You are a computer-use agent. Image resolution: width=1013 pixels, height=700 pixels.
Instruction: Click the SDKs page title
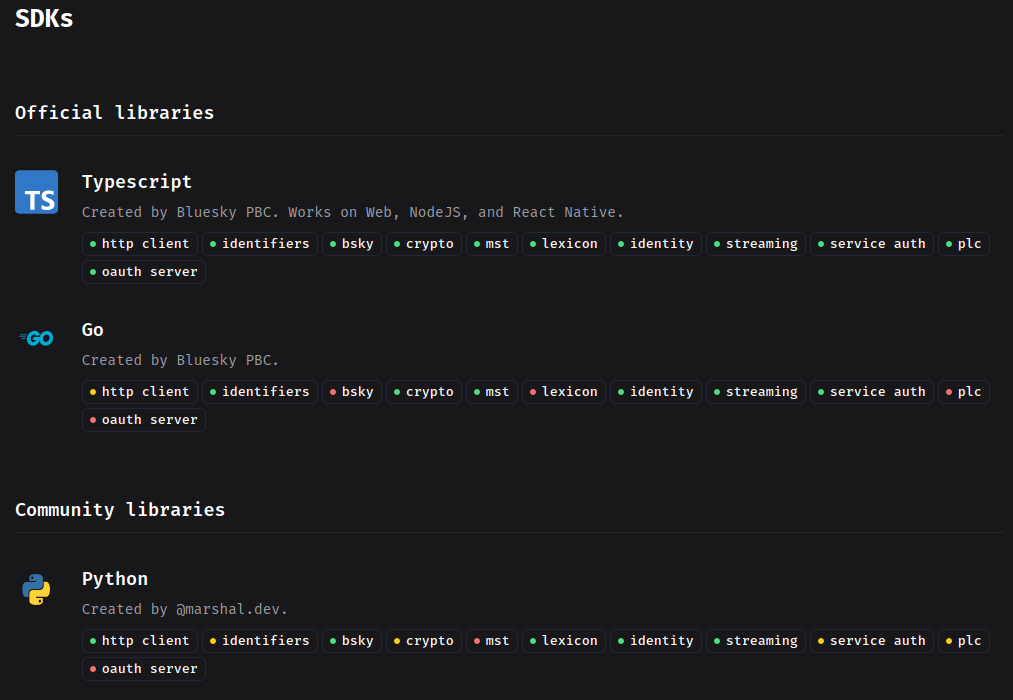(x=43, y=17)
